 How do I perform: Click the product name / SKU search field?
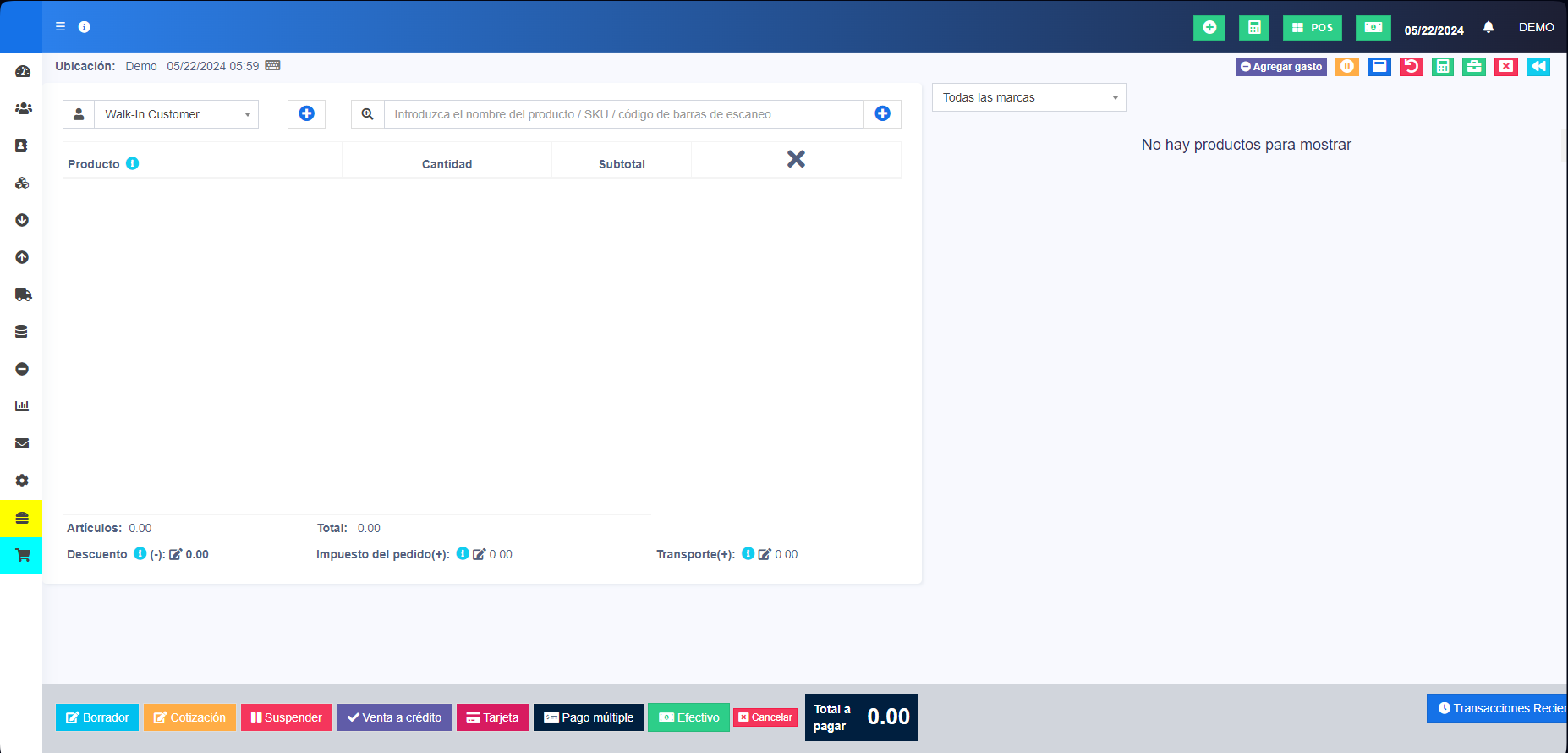[623, 114]
